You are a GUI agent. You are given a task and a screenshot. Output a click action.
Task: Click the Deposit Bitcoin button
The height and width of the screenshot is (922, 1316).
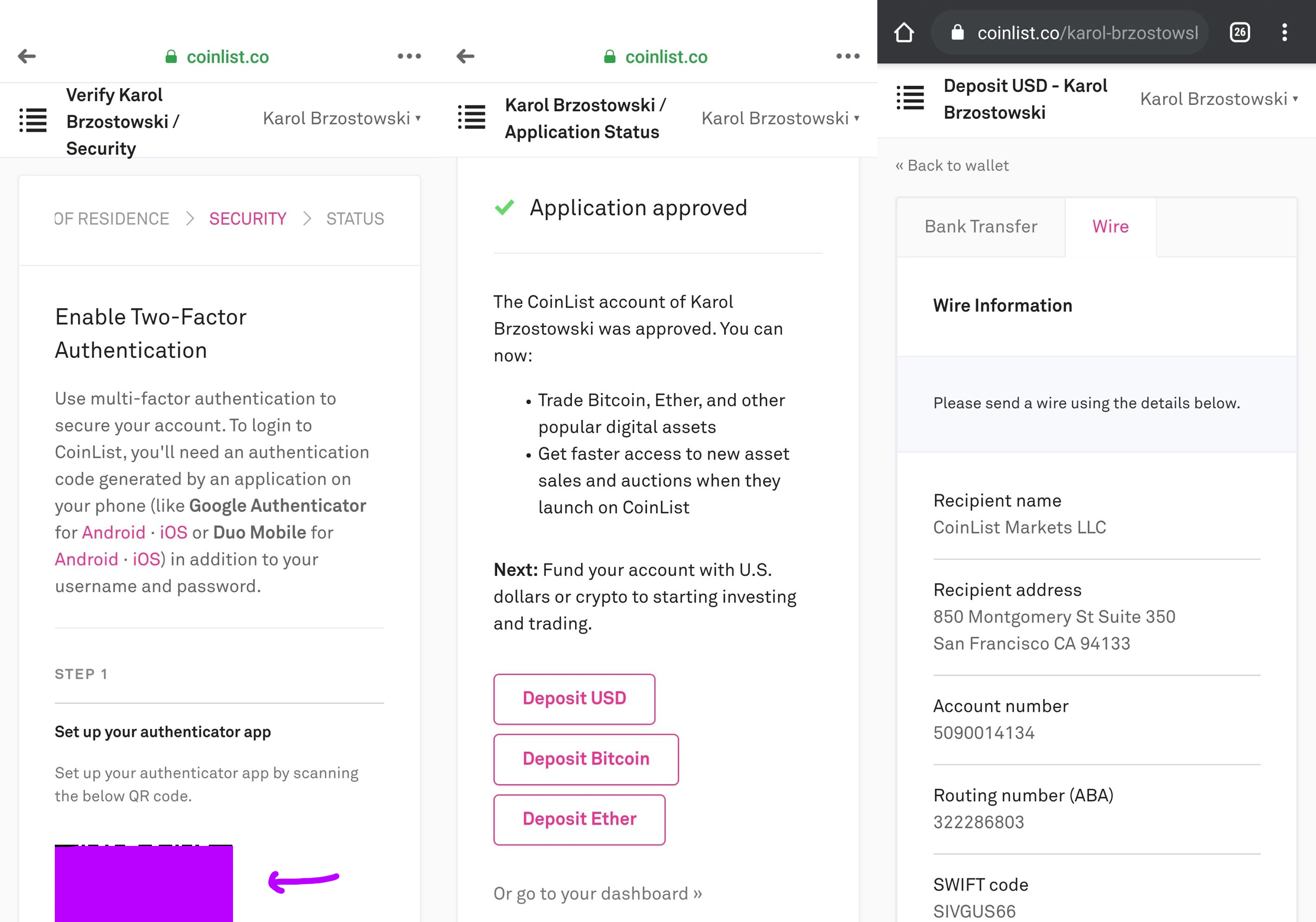click(x=586, y=759)
